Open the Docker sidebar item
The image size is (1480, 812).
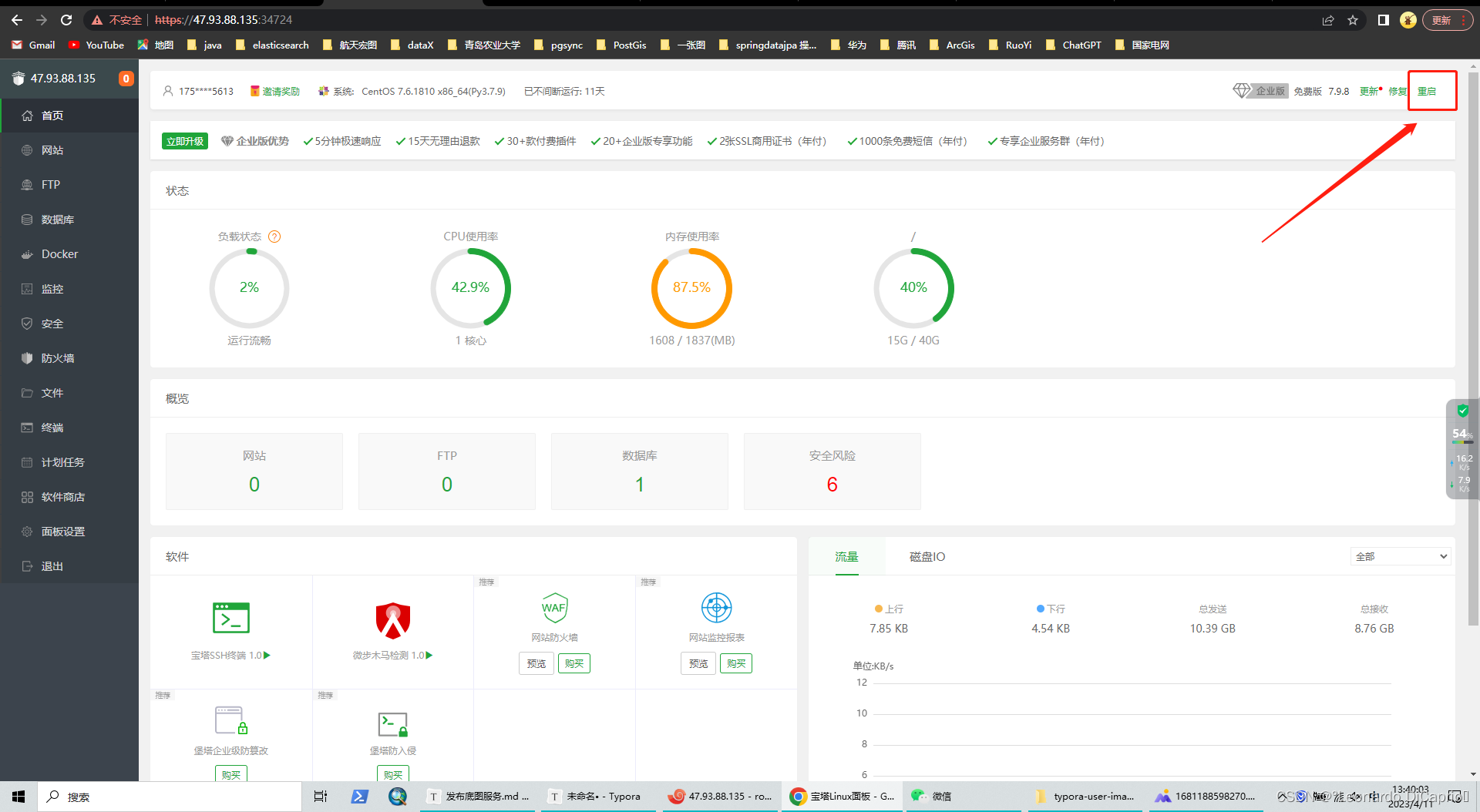click(69, 254)
